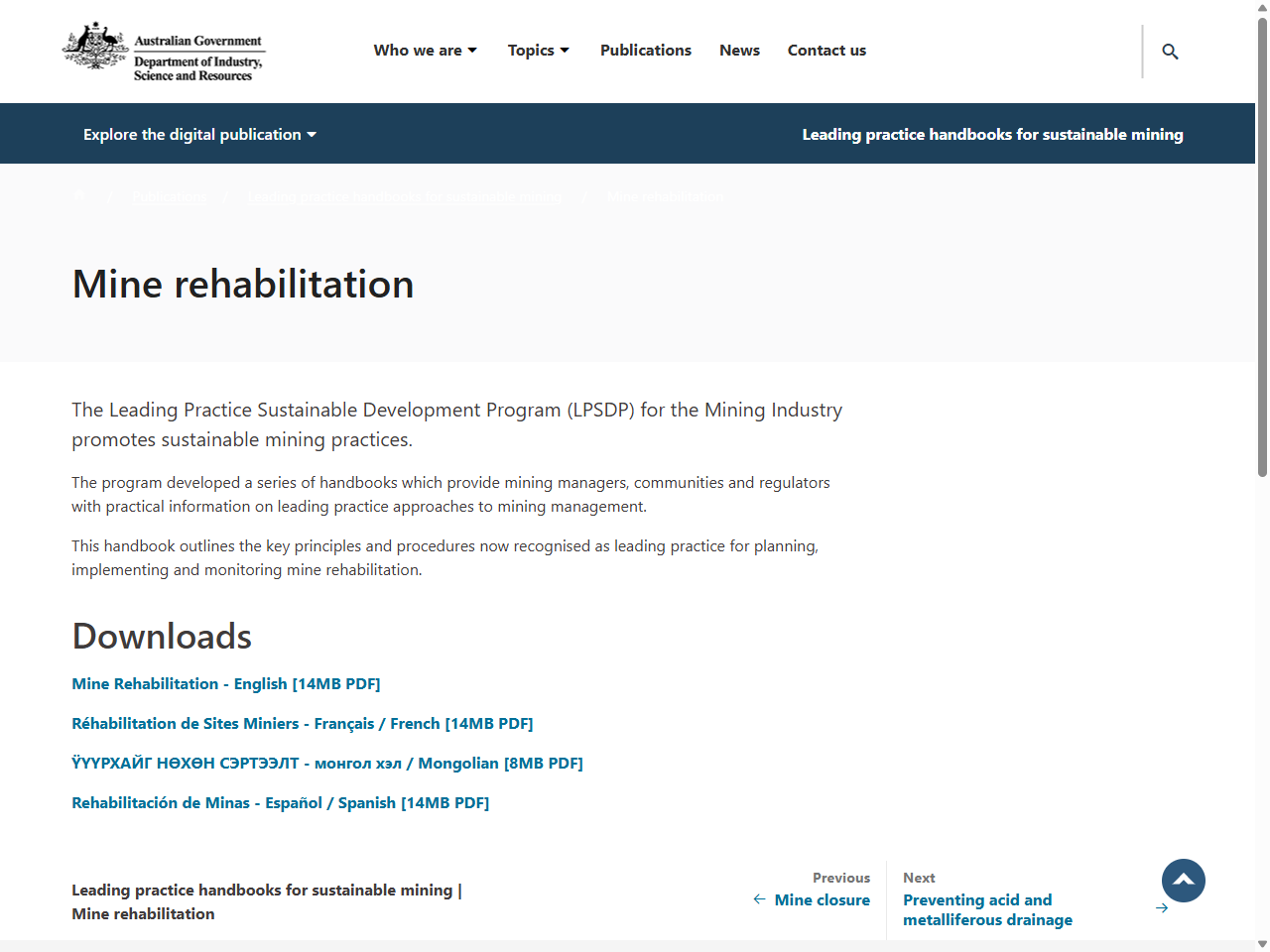Click the scrollbar up arrow
This screenshot has width=1270, height=952.
[x=1262, y=7]
